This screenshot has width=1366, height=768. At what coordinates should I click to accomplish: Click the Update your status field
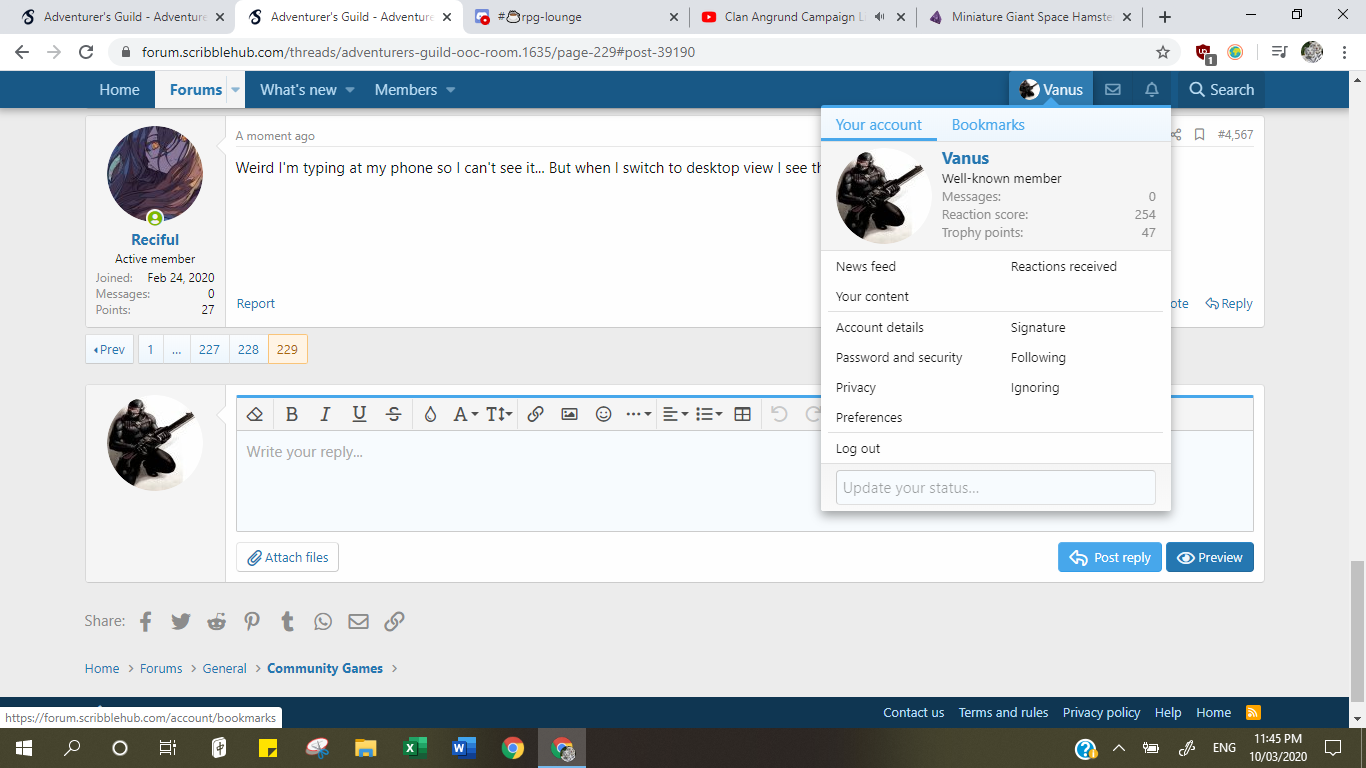(995, 488)
